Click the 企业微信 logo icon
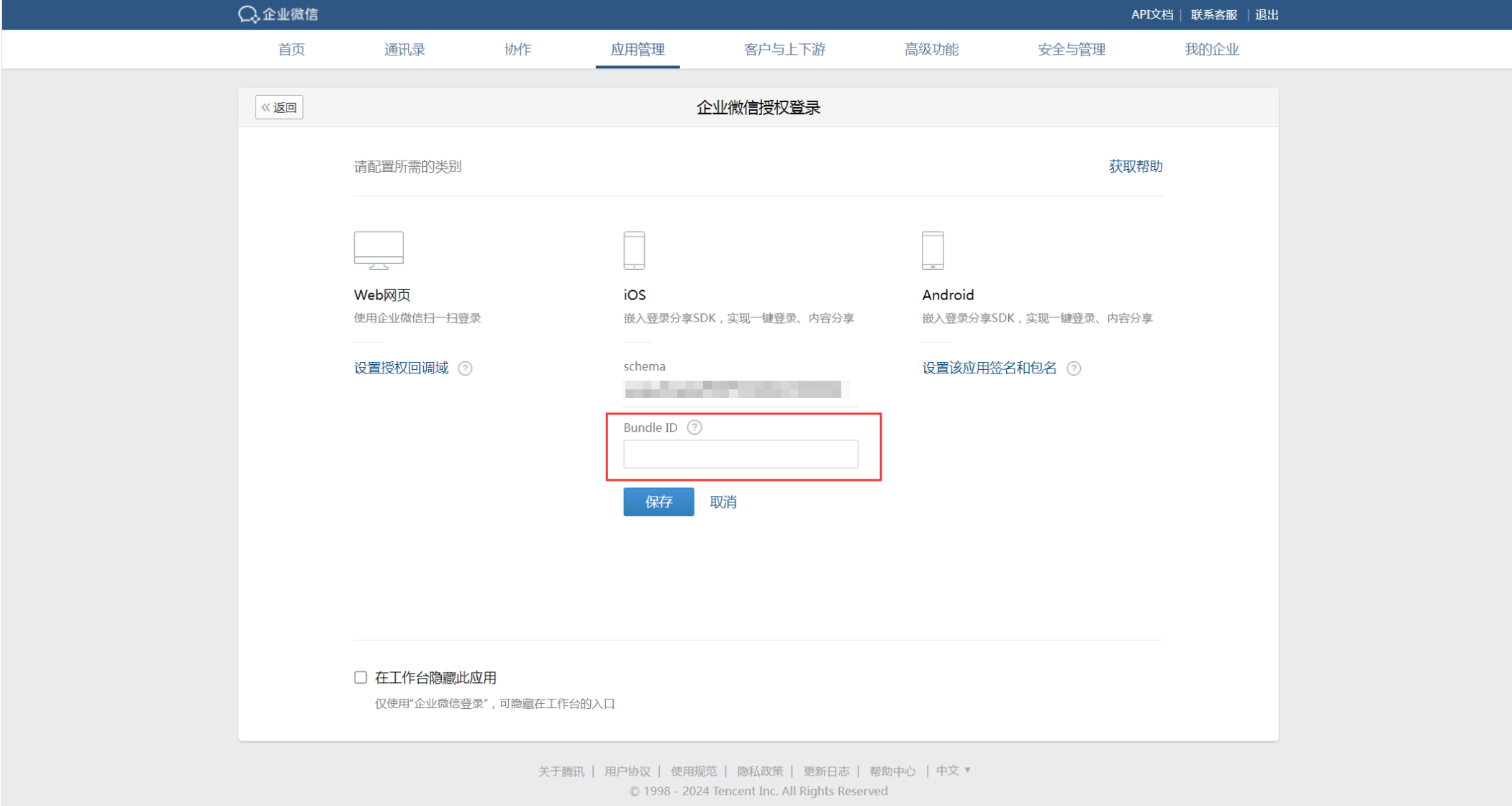This screenshot has height=806, width=1512. tap(248, 14)
